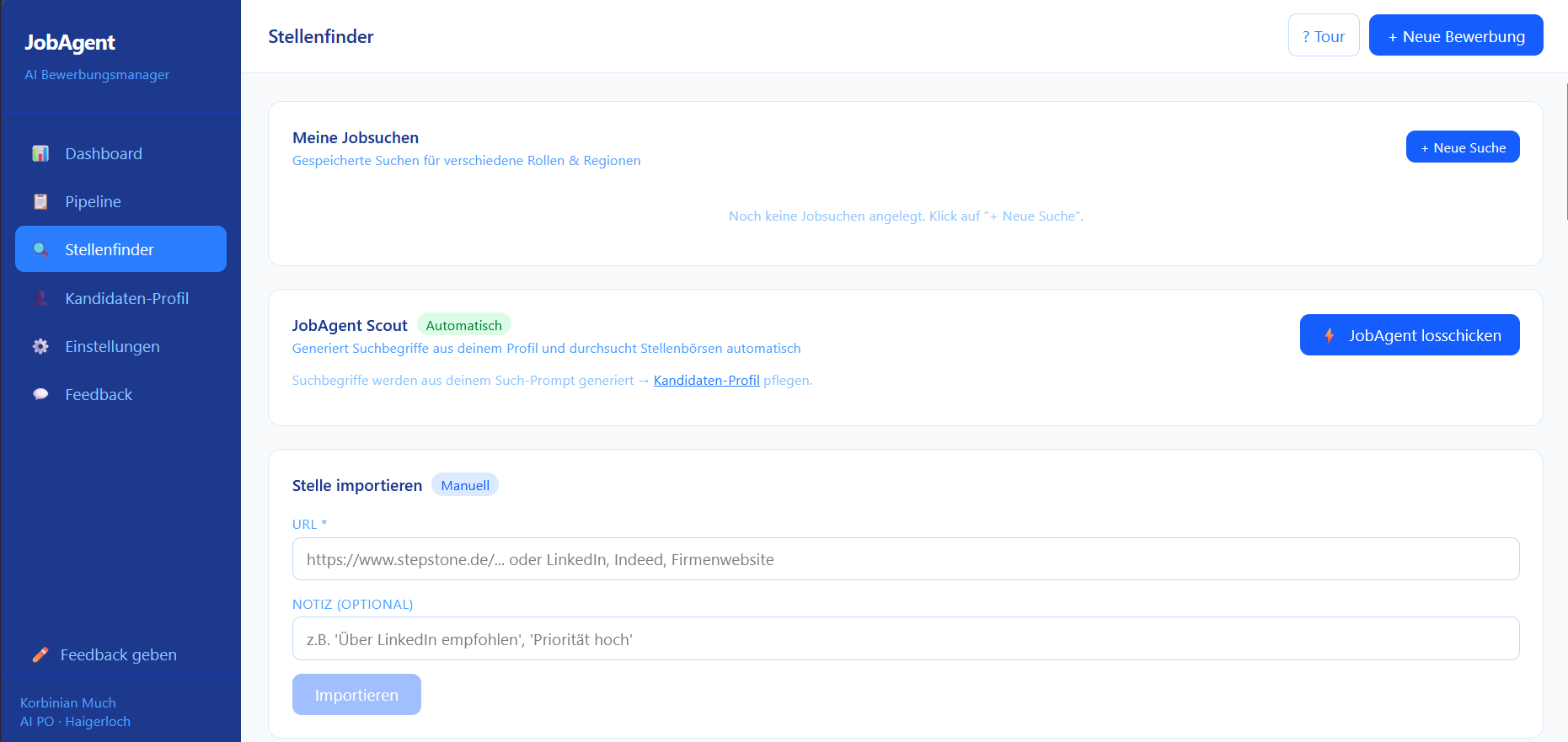Open Einstellungen in the sidebar
The image size is (1568, 742).
click(x=120, y=346)
